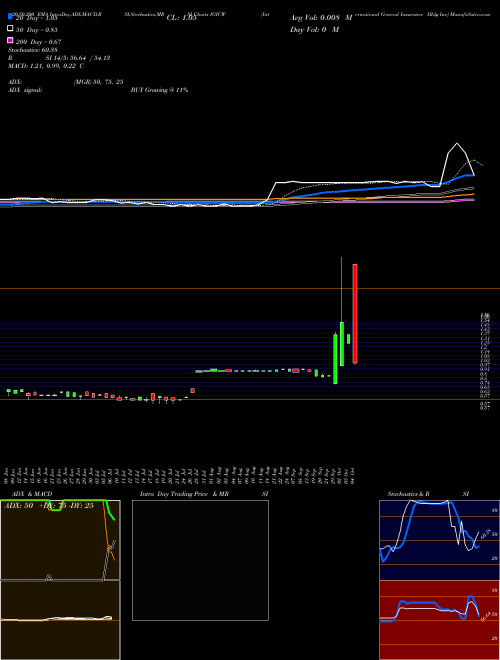Screen dimensions: 500x660
Task: Click the 'CL: 1.05' closing price label
Action: pos(182,18)
